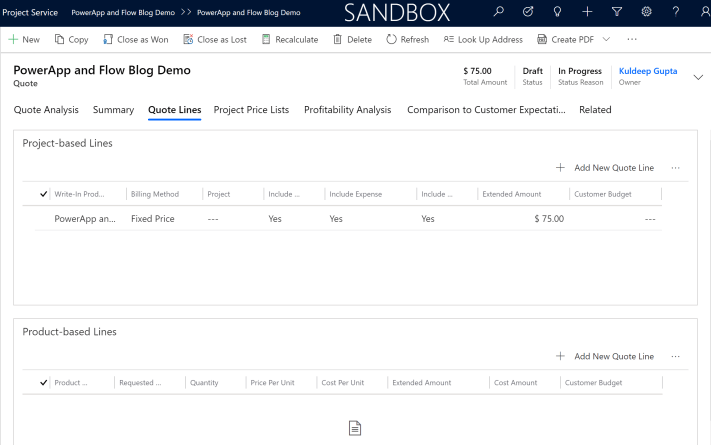711x445 pixels.
Task: Click the Delete trash command
Action: point(351,39)
